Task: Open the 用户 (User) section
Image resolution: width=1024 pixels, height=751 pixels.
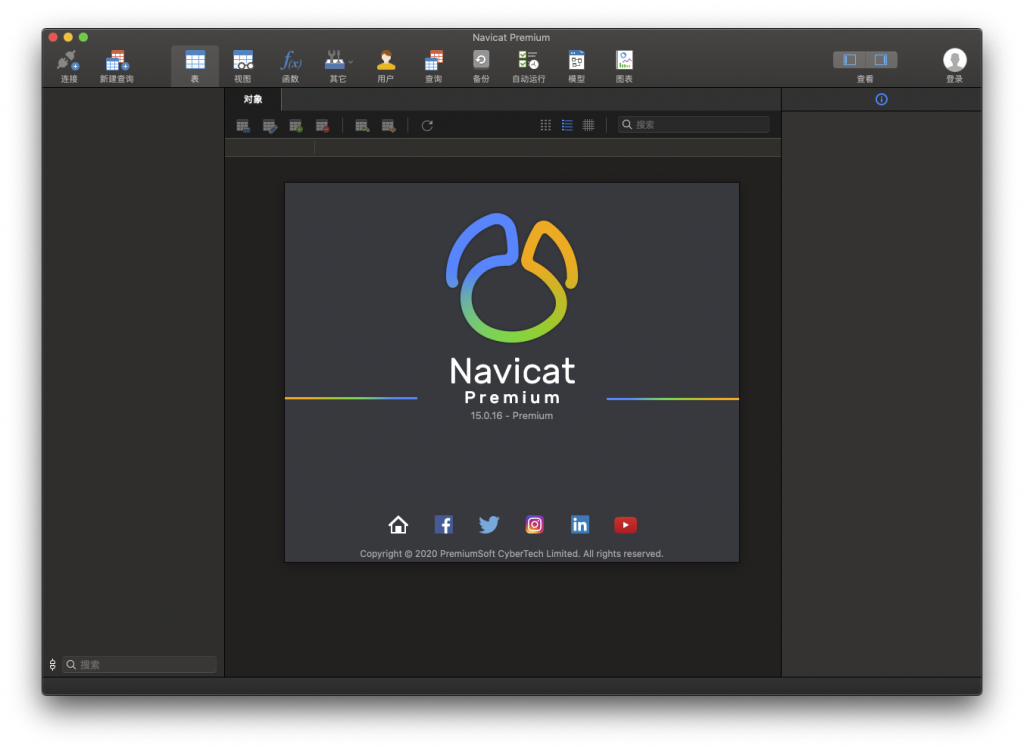Action: 385,66
